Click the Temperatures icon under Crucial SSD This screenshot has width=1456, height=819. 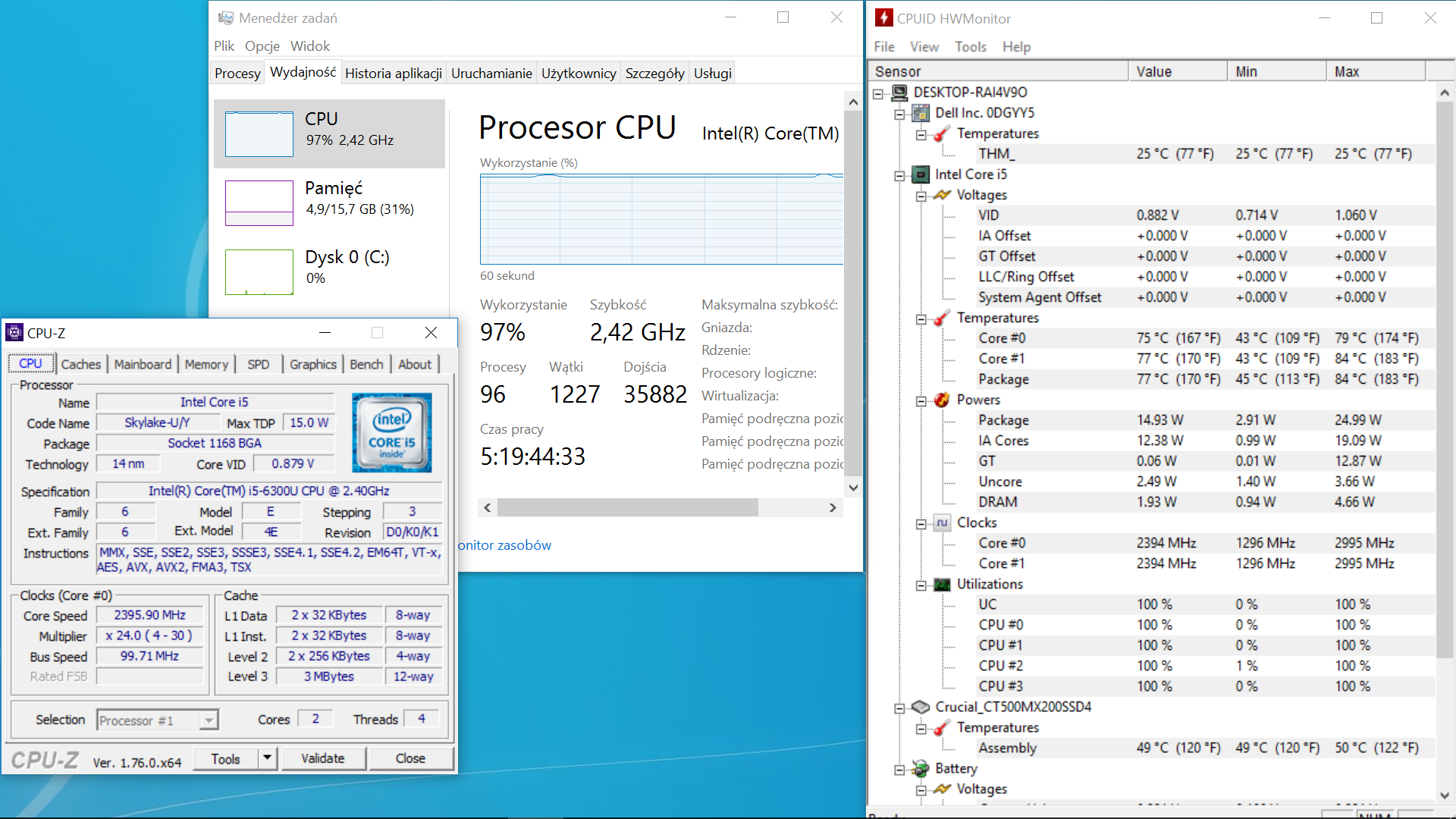point(942,727)
